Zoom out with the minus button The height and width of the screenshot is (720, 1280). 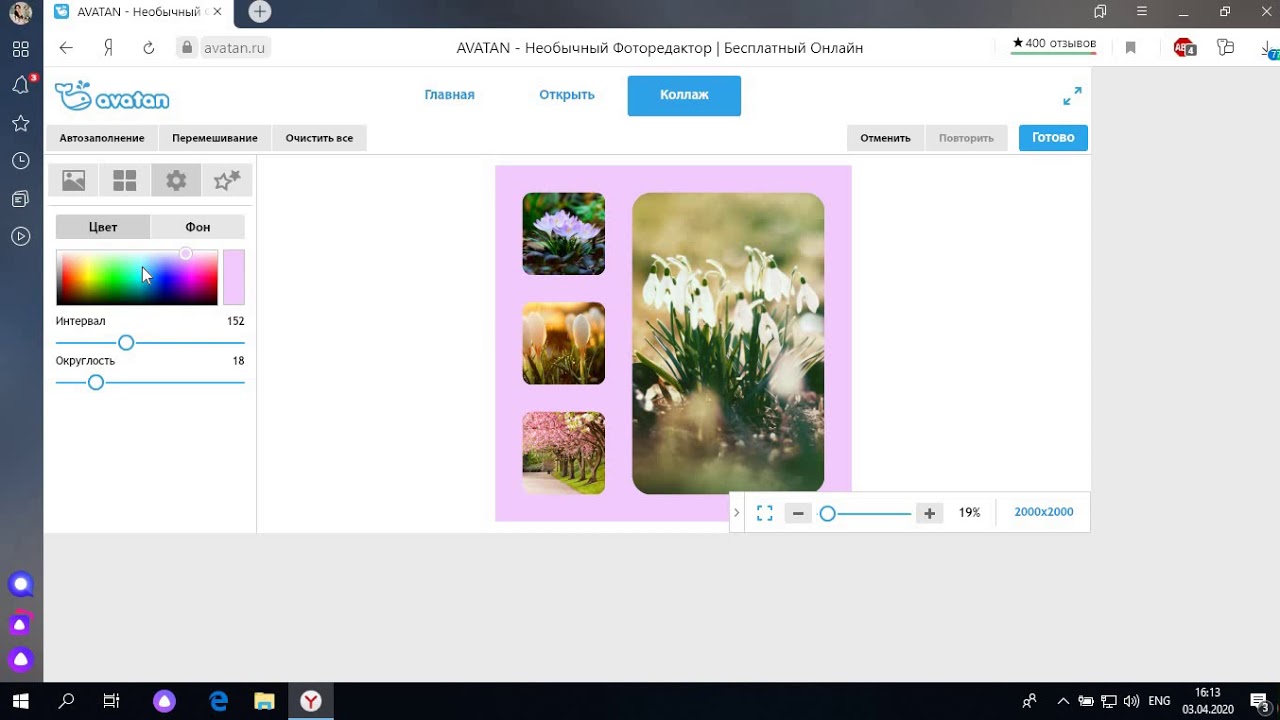click(797, 513)
